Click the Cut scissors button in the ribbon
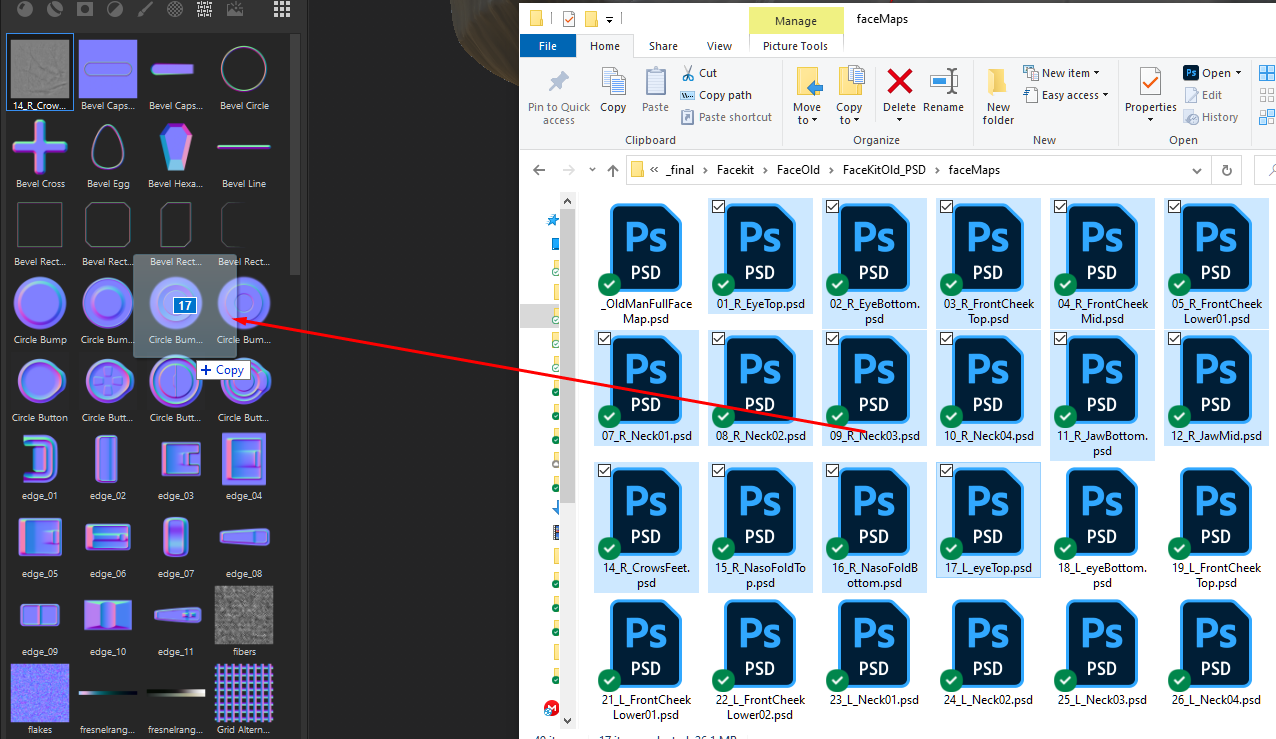 click(699, 73)
